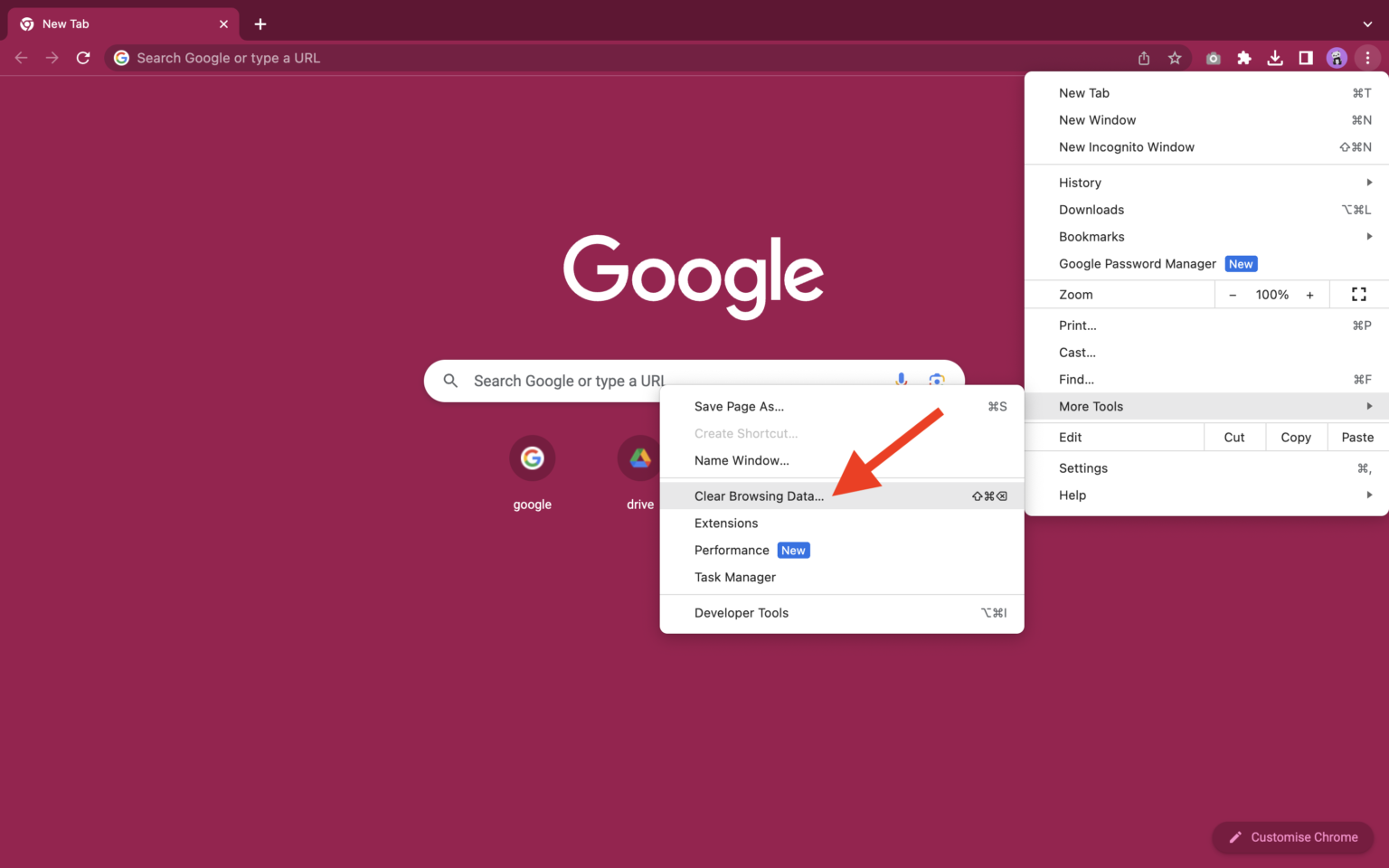Click the new tab plus button

coord(260,24)
